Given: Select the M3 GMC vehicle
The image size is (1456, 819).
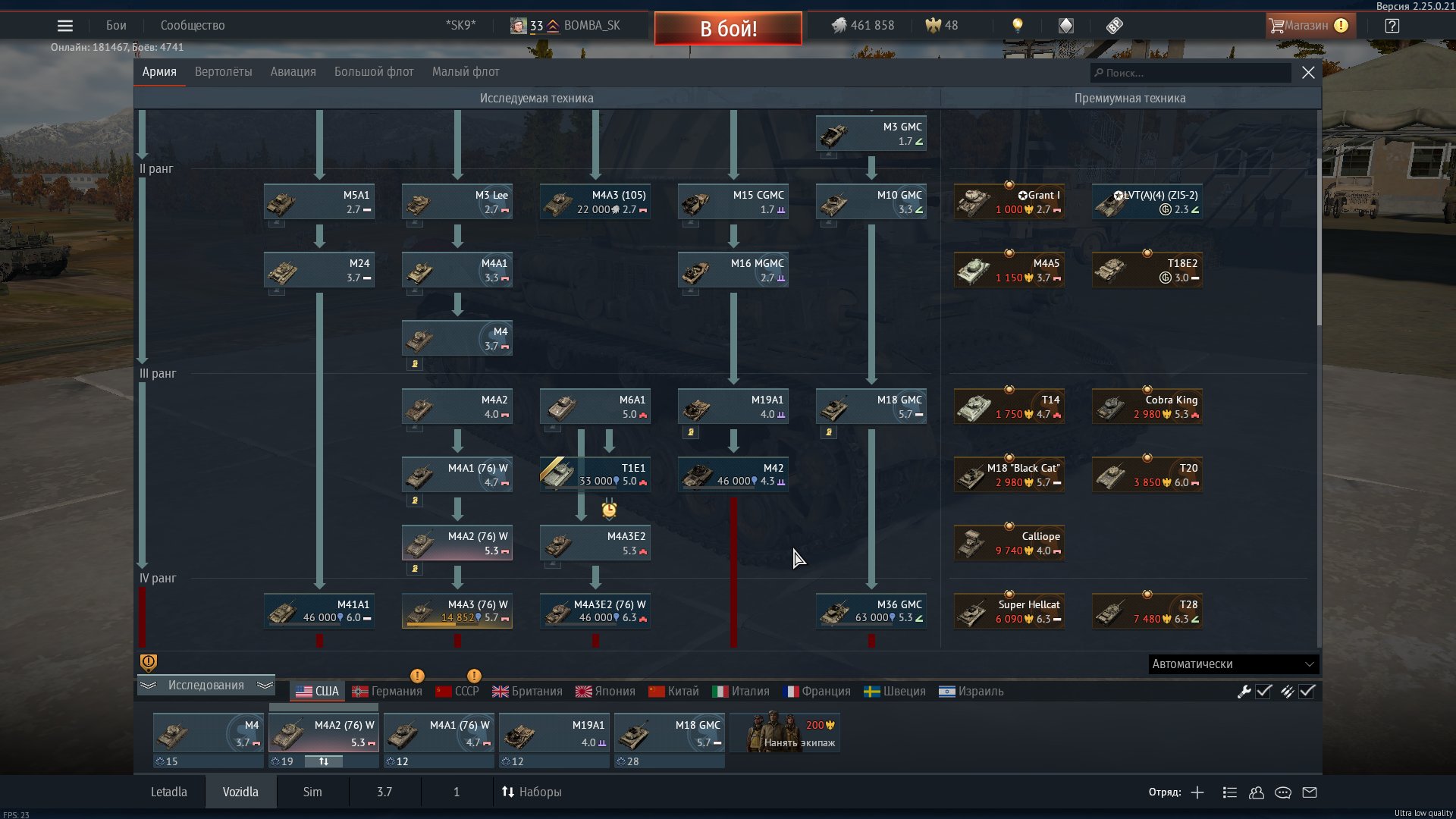Looking at the screenshot, I should coord(871,133).
